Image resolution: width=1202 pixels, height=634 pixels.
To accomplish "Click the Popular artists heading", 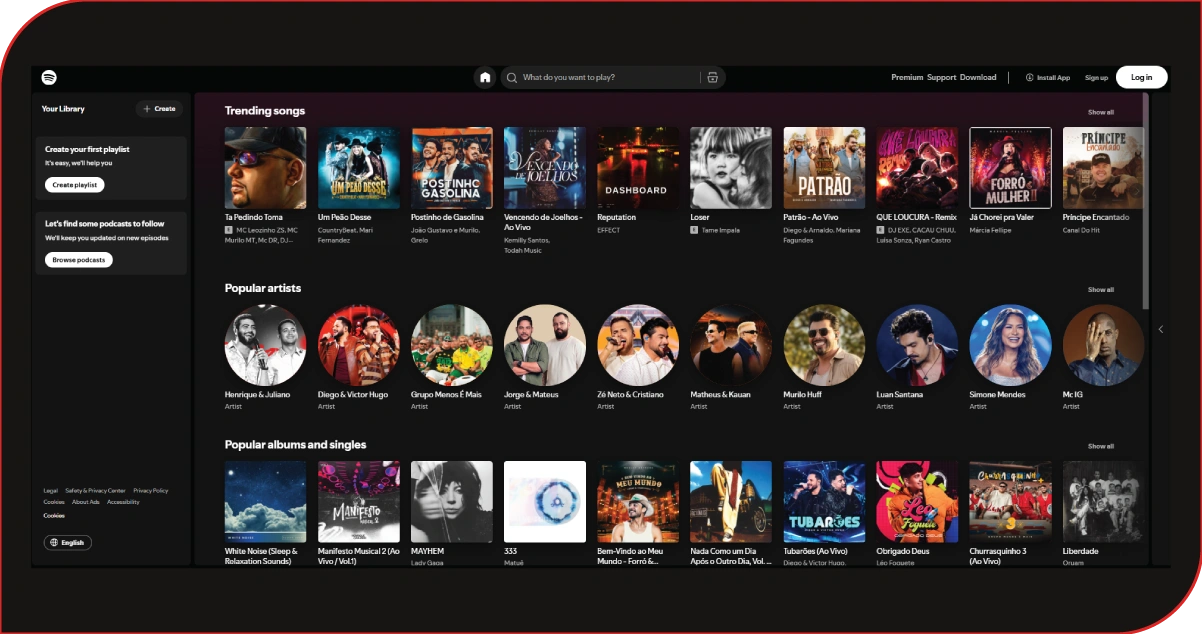I will 263,288.
